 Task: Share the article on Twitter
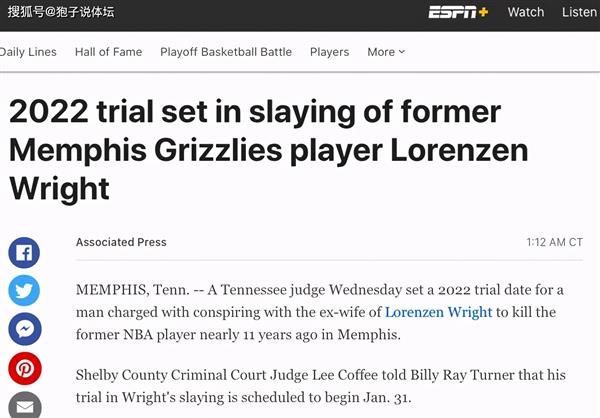(x=24, y=291)
